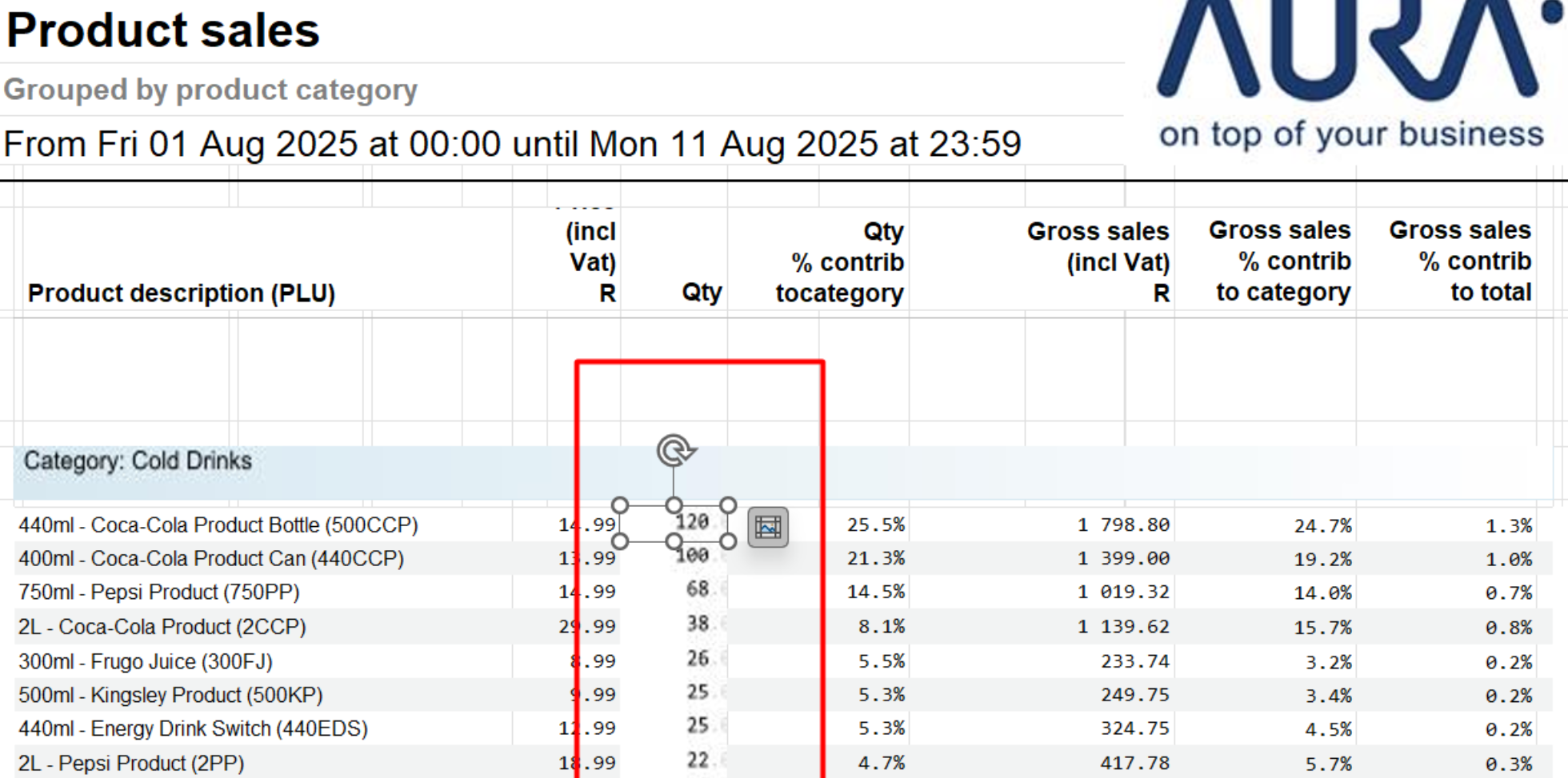
Task: Click quantity 22 for 2L Pepsi Product
Action: (x=698, y=760)
